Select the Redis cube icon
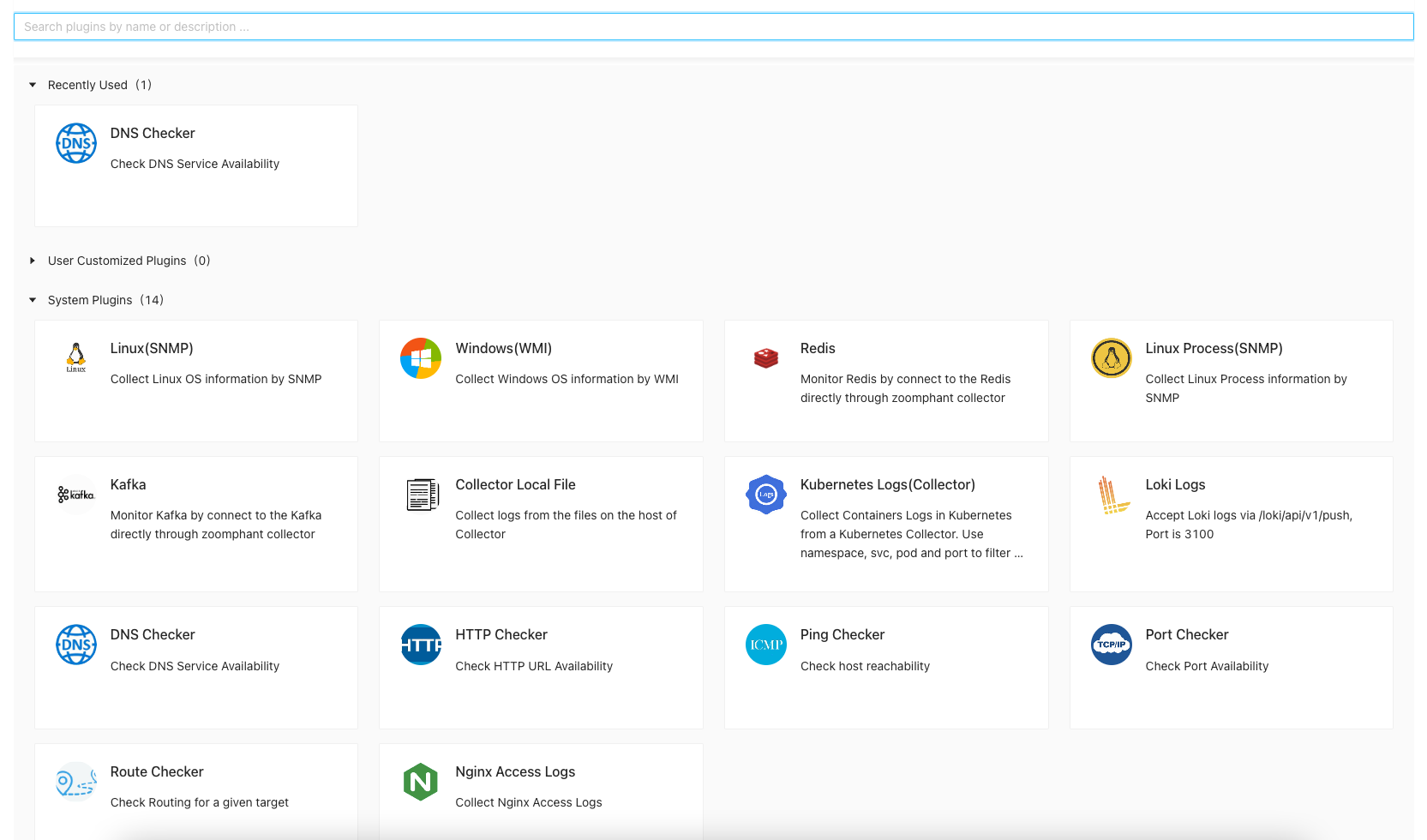1427x840 pixels. point(765,358)
